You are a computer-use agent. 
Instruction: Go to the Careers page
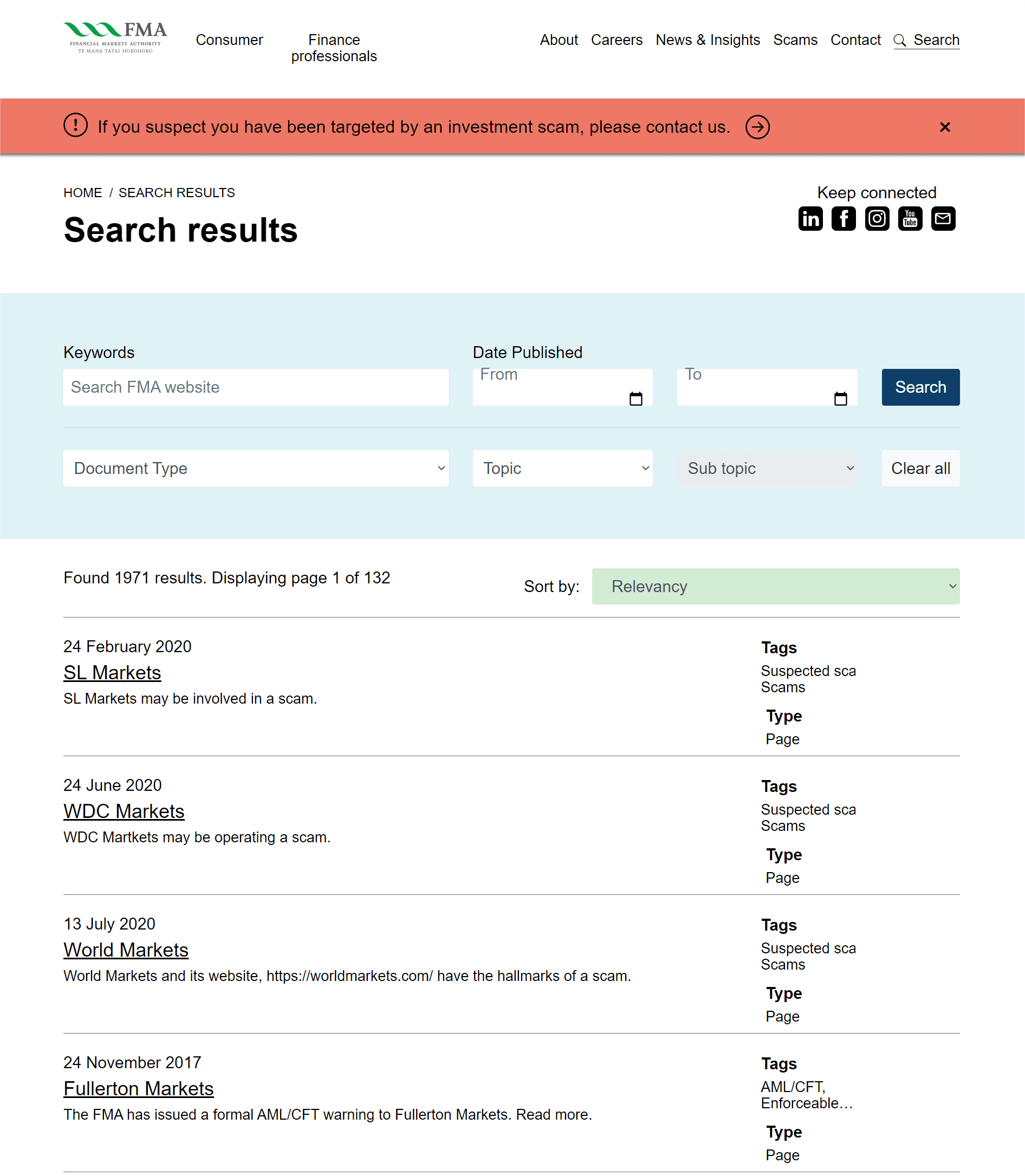617,40
